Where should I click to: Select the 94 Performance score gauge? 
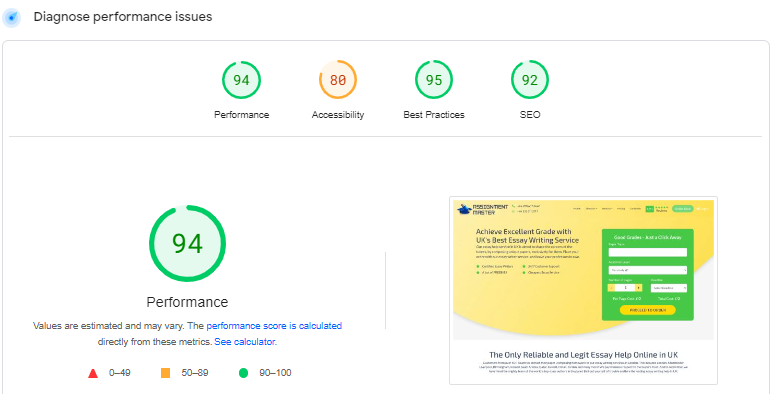(241, 80)
